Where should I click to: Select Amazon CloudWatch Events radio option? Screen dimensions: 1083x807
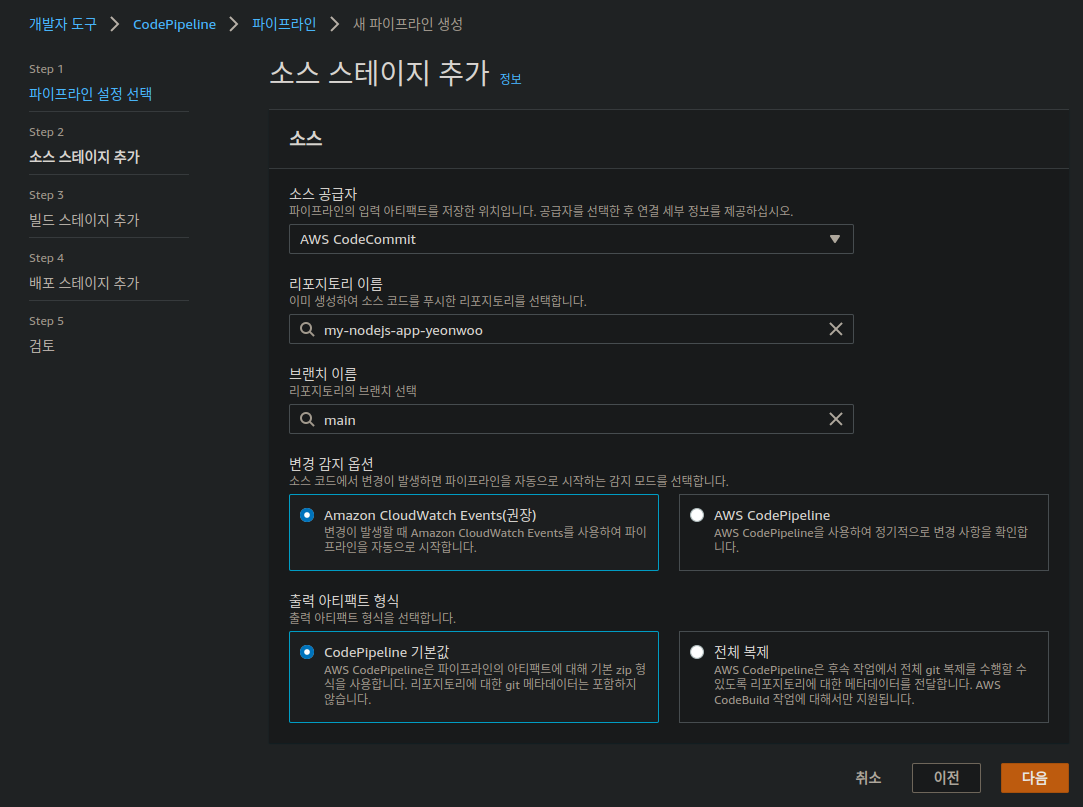307,515
